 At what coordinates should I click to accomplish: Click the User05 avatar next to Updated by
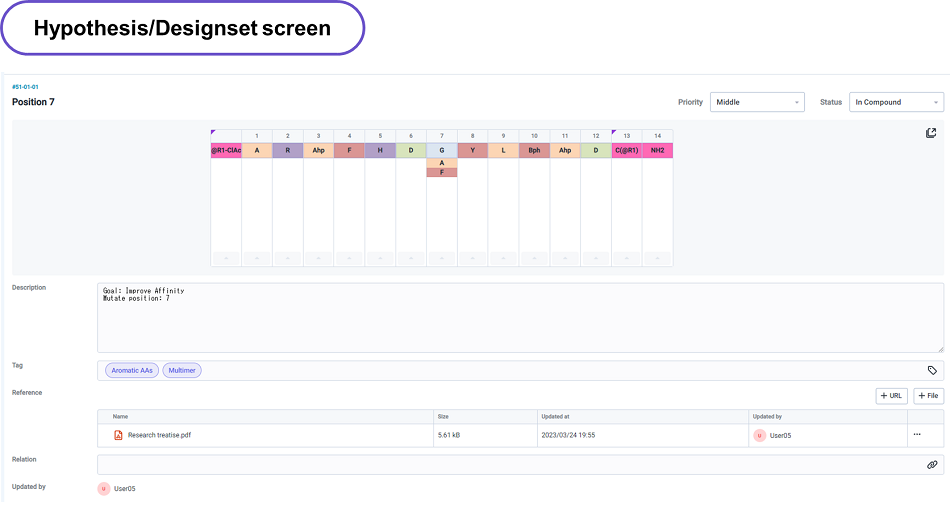click(x=103, y=488)
